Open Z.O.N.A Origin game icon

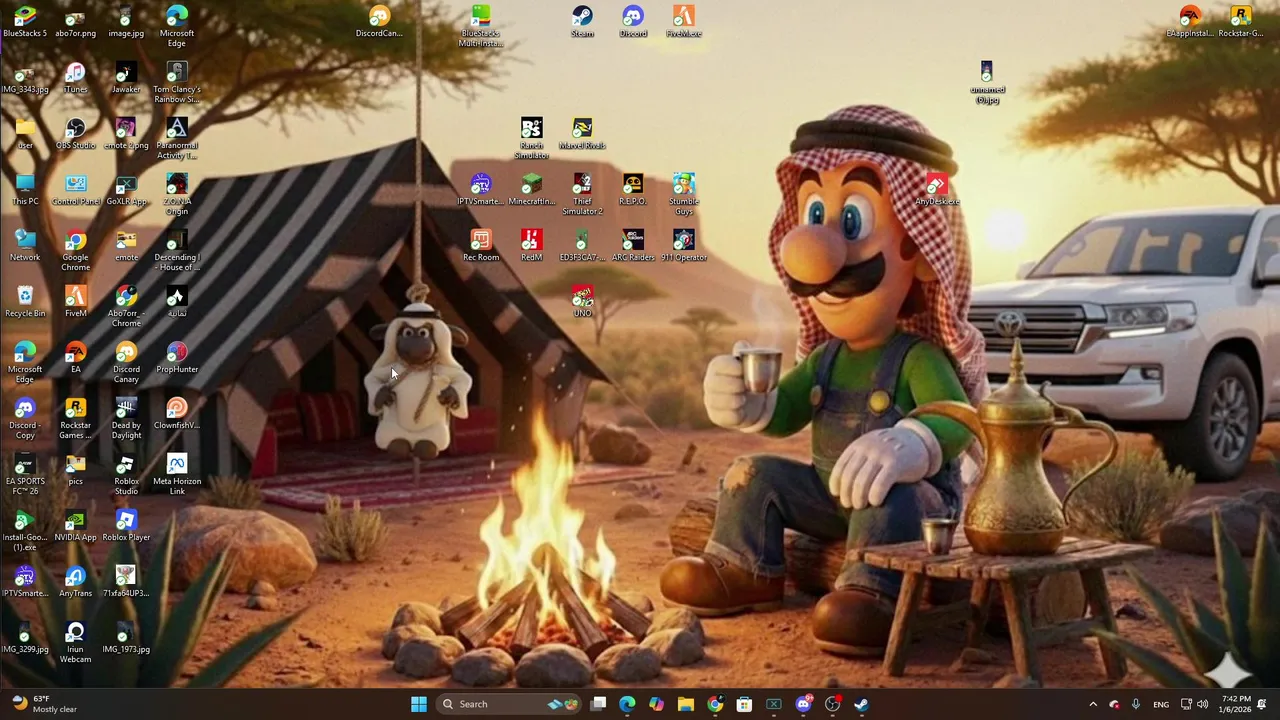(176, 195)
